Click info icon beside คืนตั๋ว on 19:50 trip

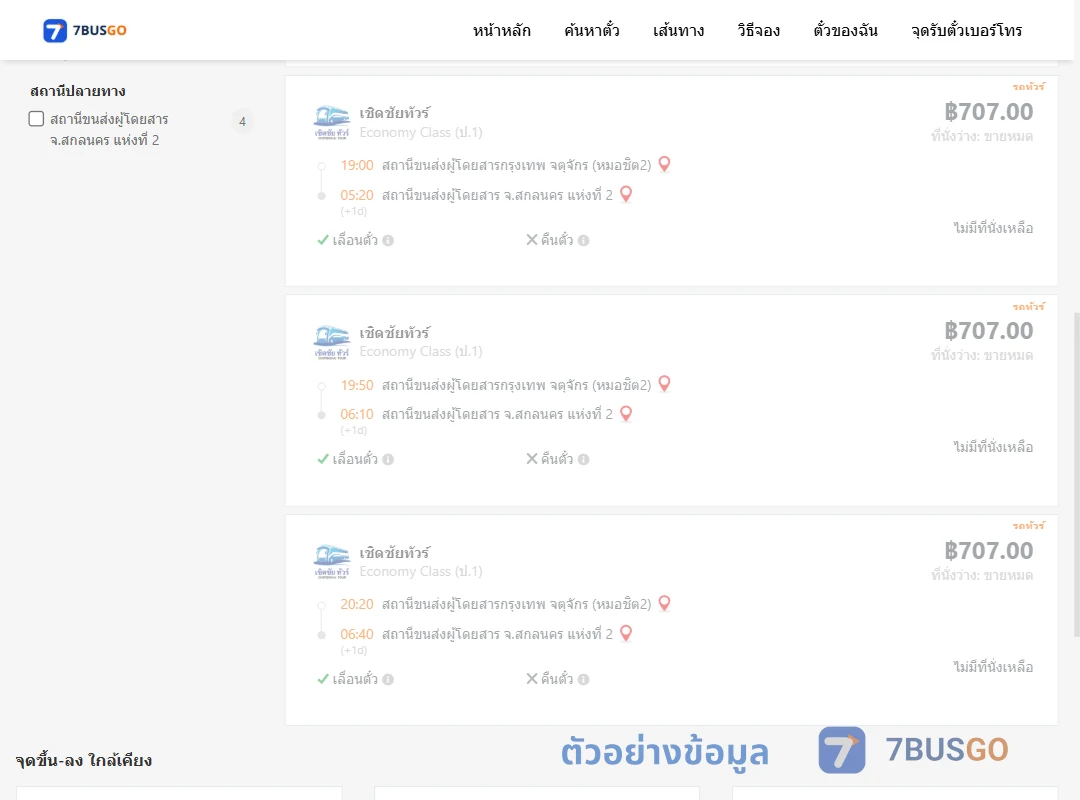pos(583,460)
